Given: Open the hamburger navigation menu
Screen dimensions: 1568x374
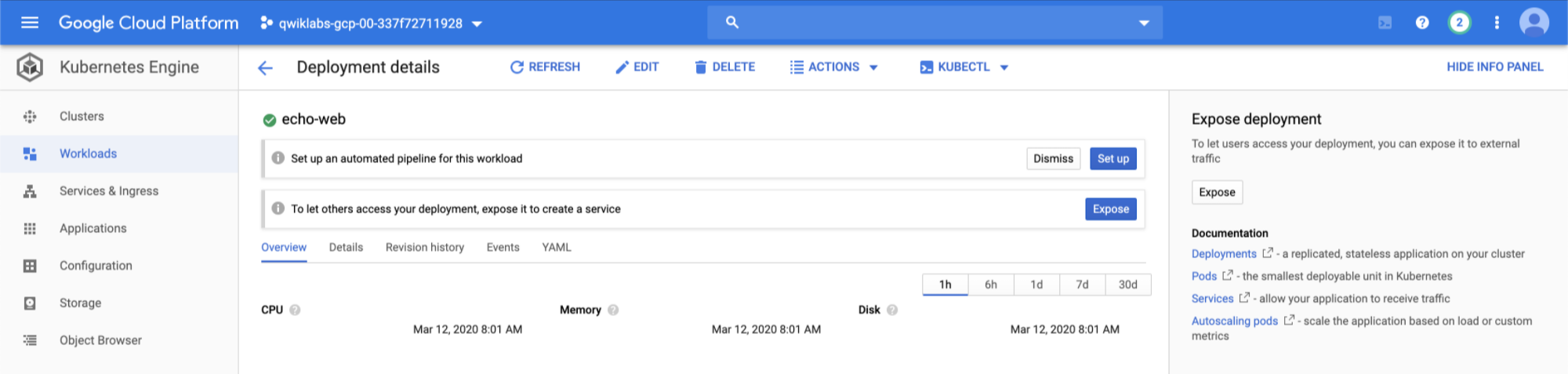Looking at the screenshot, I should (30, 23).
